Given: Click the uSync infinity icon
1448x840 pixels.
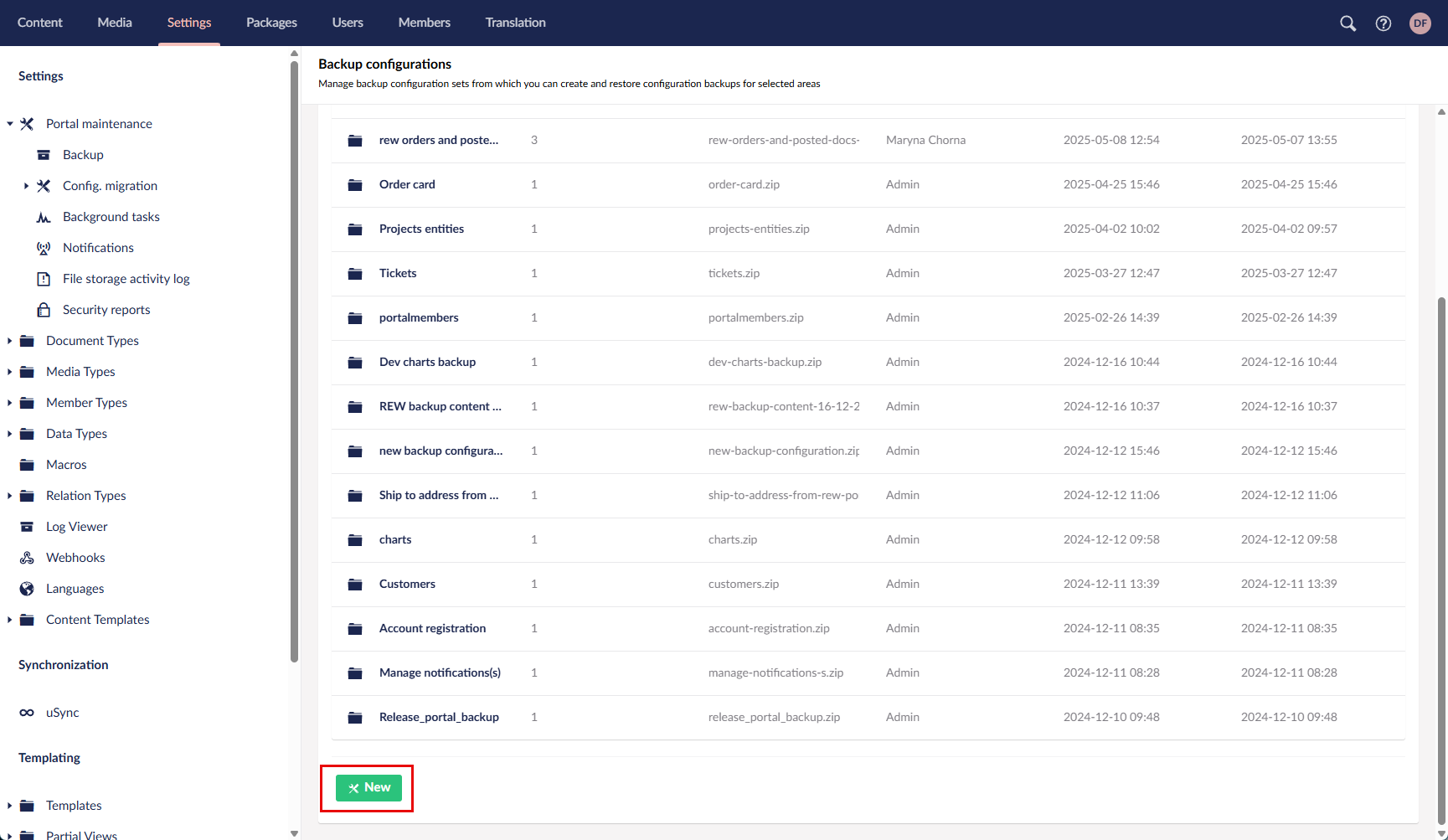Looking at the screenshot, I should [x=27, y=713].
